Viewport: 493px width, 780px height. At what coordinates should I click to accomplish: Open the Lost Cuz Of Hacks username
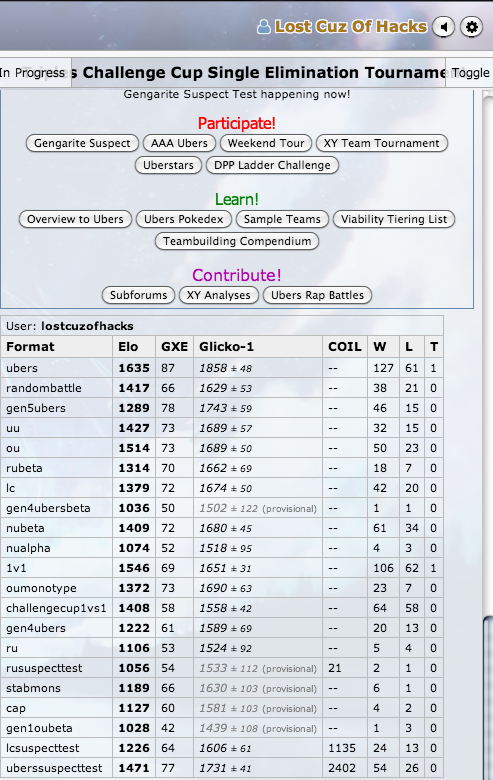pos(351,26)
